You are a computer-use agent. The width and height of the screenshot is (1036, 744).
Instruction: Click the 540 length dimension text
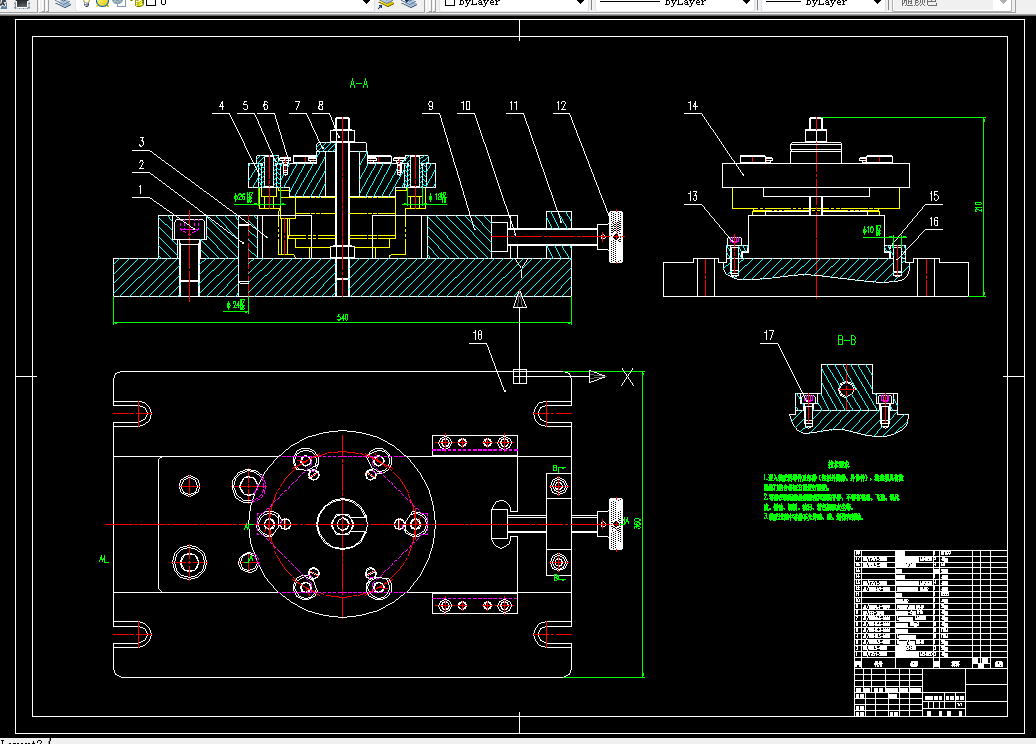tap(342, 317)
